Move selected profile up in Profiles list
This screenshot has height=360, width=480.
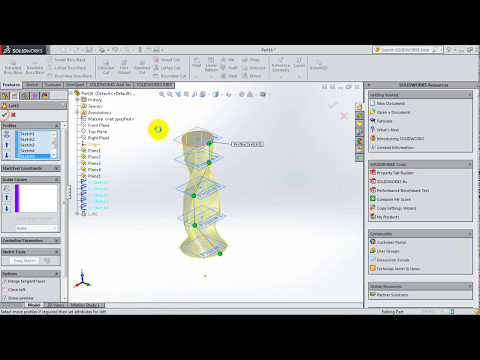click(6, 145)
